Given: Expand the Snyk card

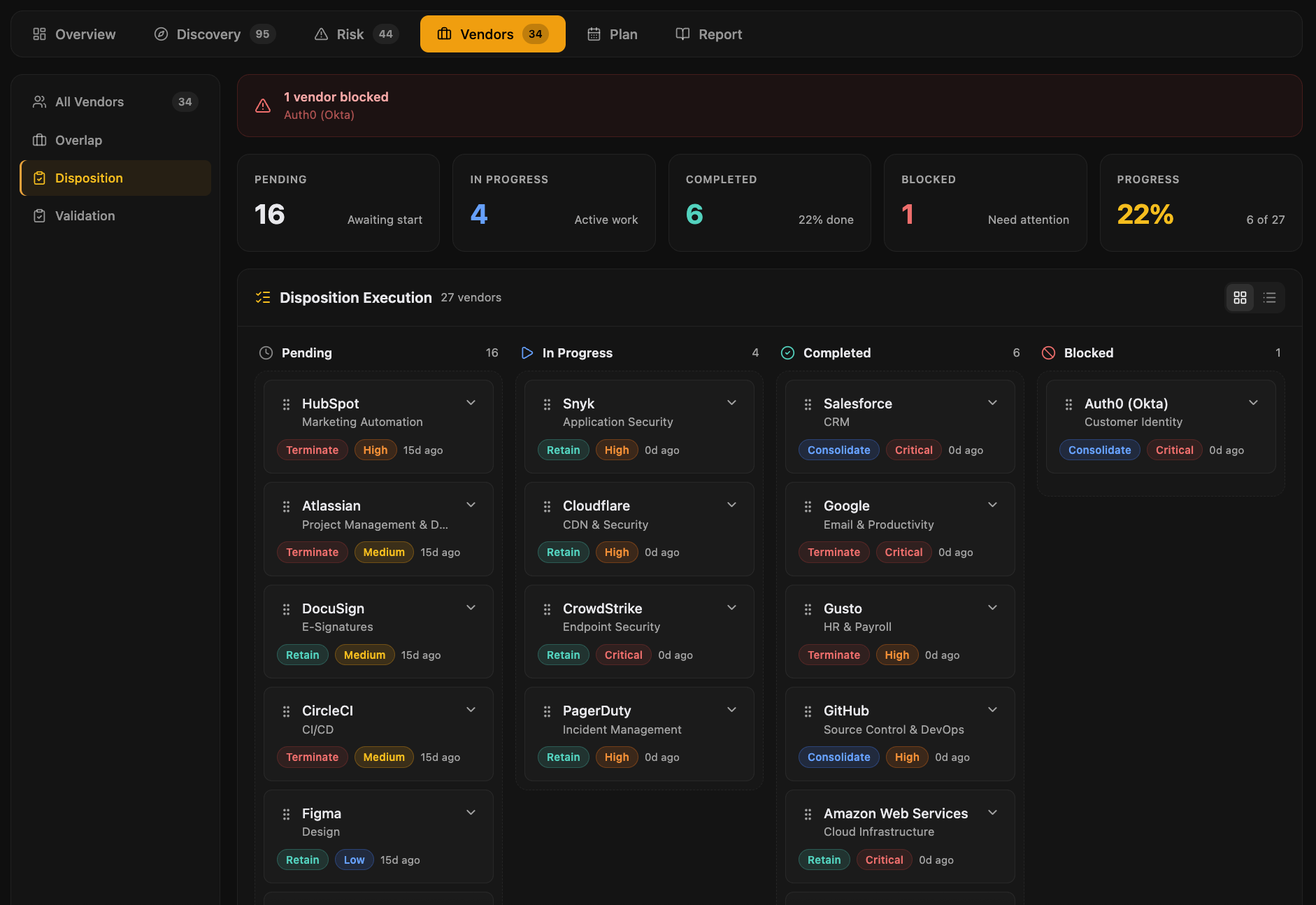Looking at the screenshot, I should click(731, 403).
